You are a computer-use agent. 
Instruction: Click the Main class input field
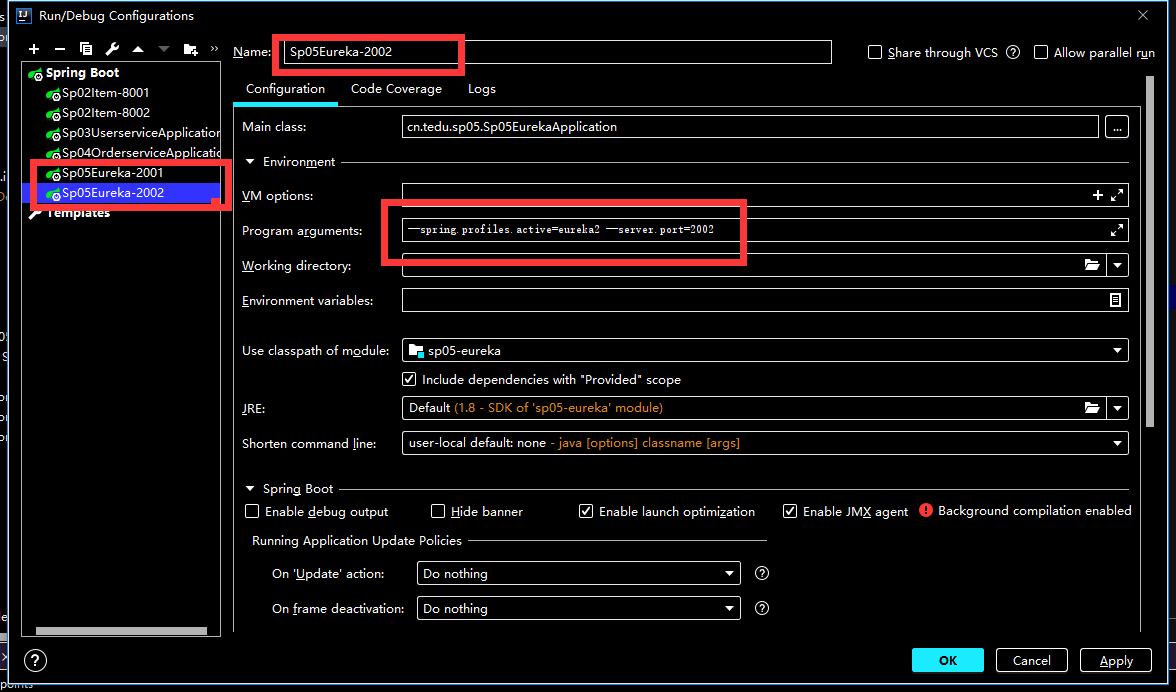[x=750, y=127]
